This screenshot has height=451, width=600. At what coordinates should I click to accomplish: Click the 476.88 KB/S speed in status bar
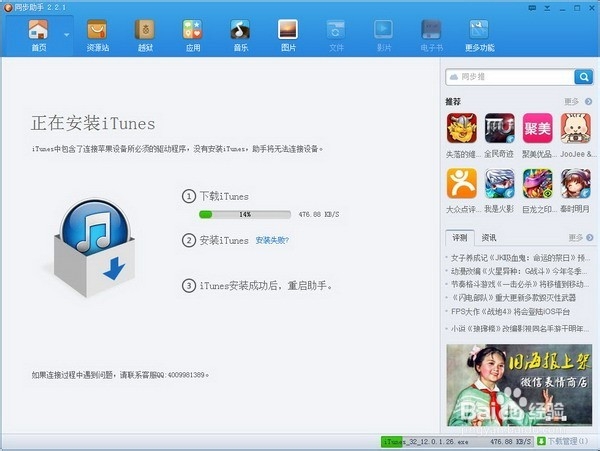(510, 441)
